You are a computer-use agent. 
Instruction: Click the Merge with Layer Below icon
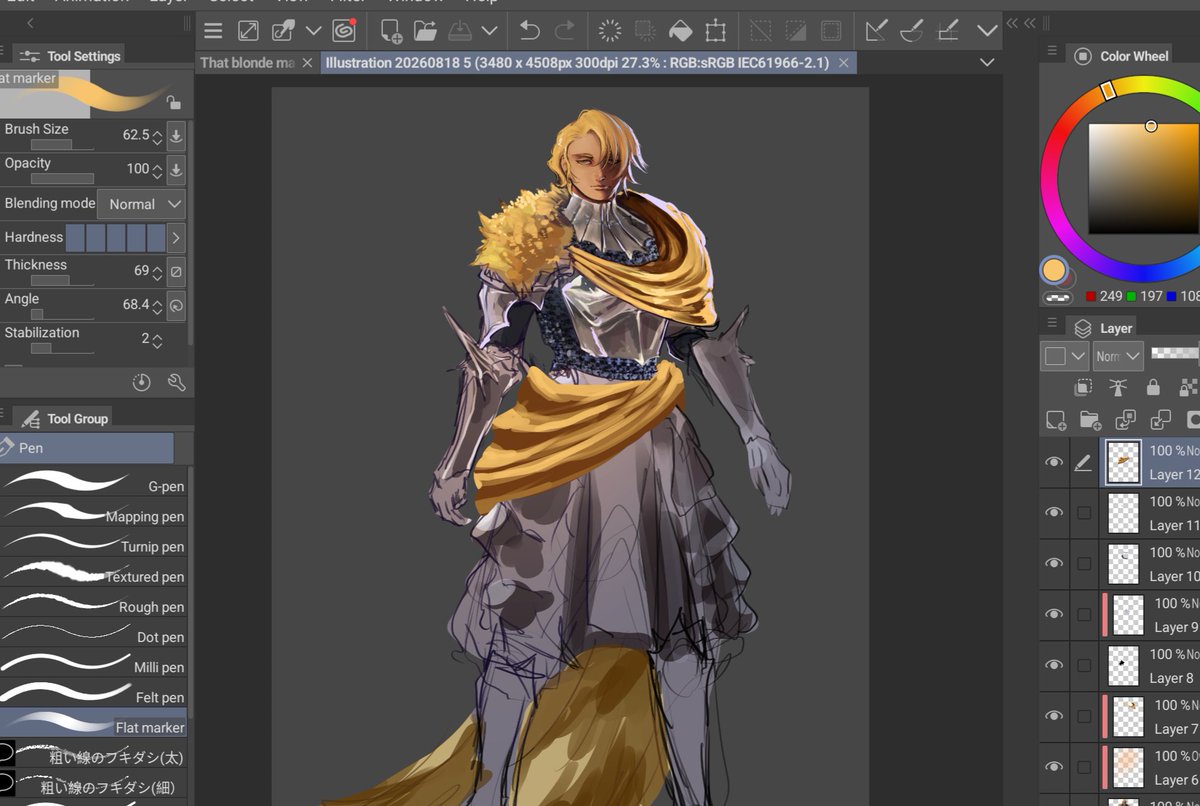point(1160,420)
